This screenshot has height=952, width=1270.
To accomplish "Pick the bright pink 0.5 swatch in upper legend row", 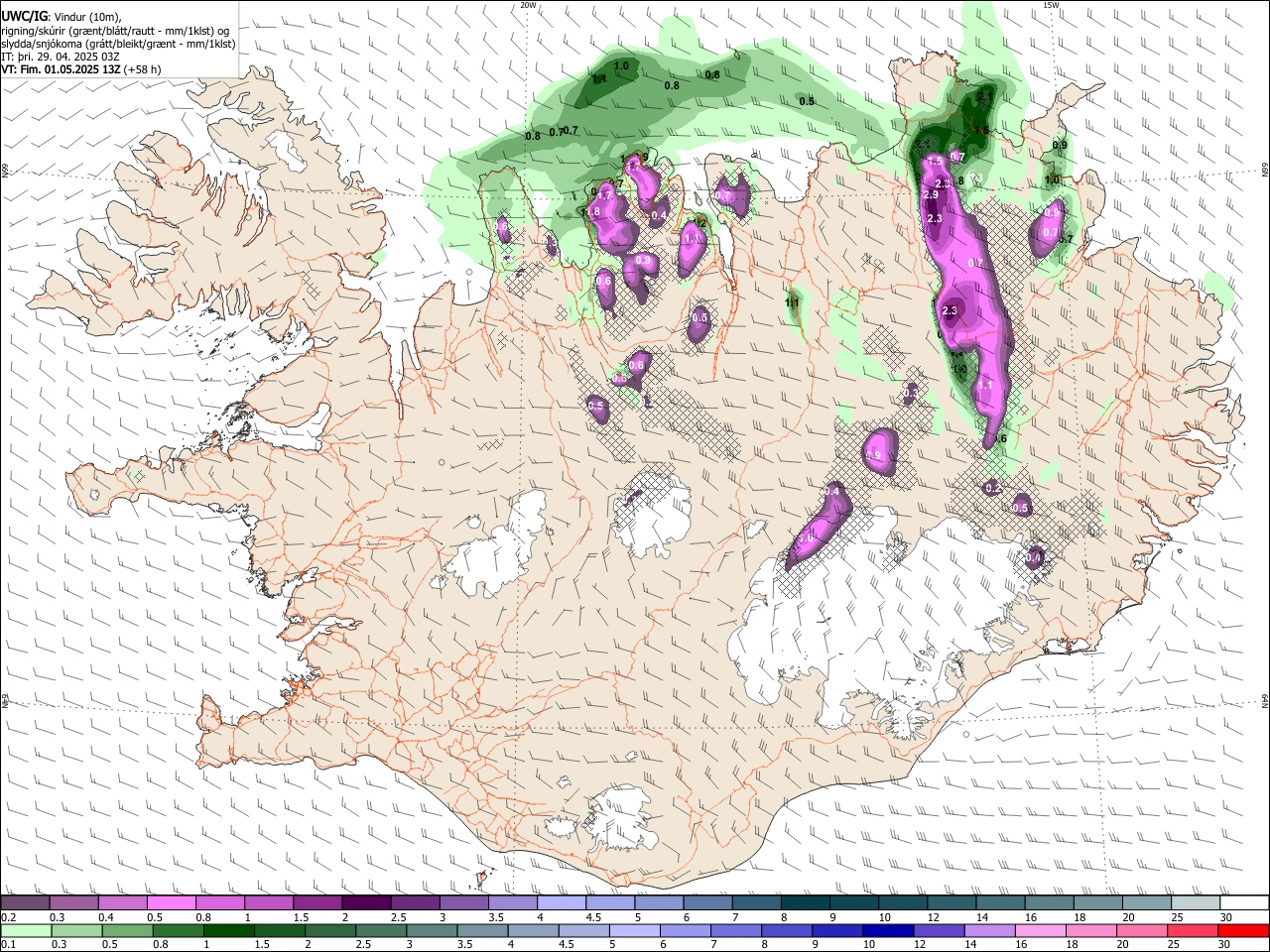I will (x=172, y=903).
